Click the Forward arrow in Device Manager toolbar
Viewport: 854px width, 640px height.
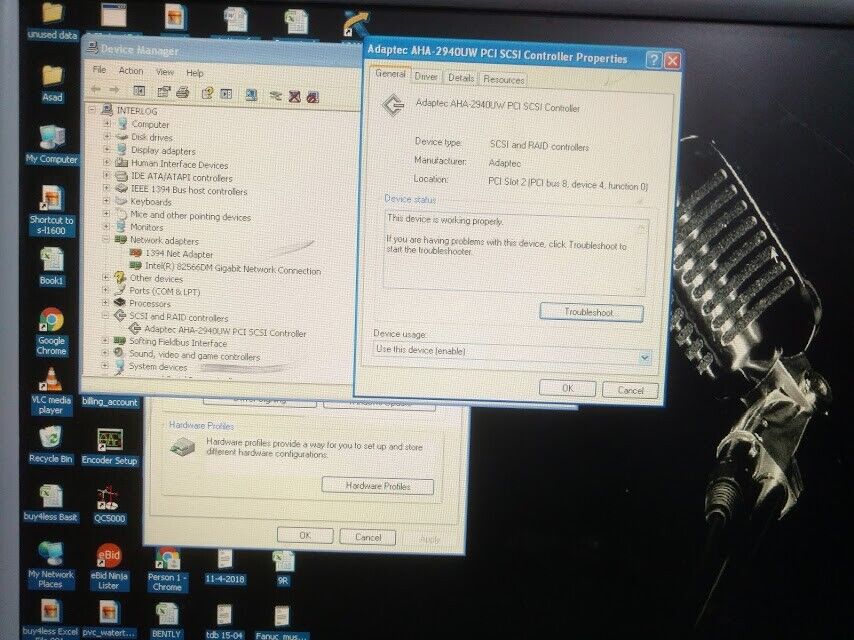(114, 90)
